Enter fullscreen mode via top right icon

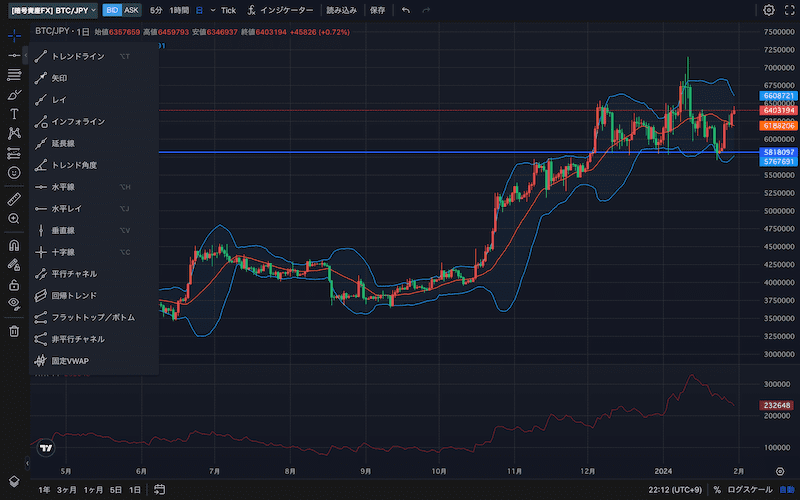[789, 10]
